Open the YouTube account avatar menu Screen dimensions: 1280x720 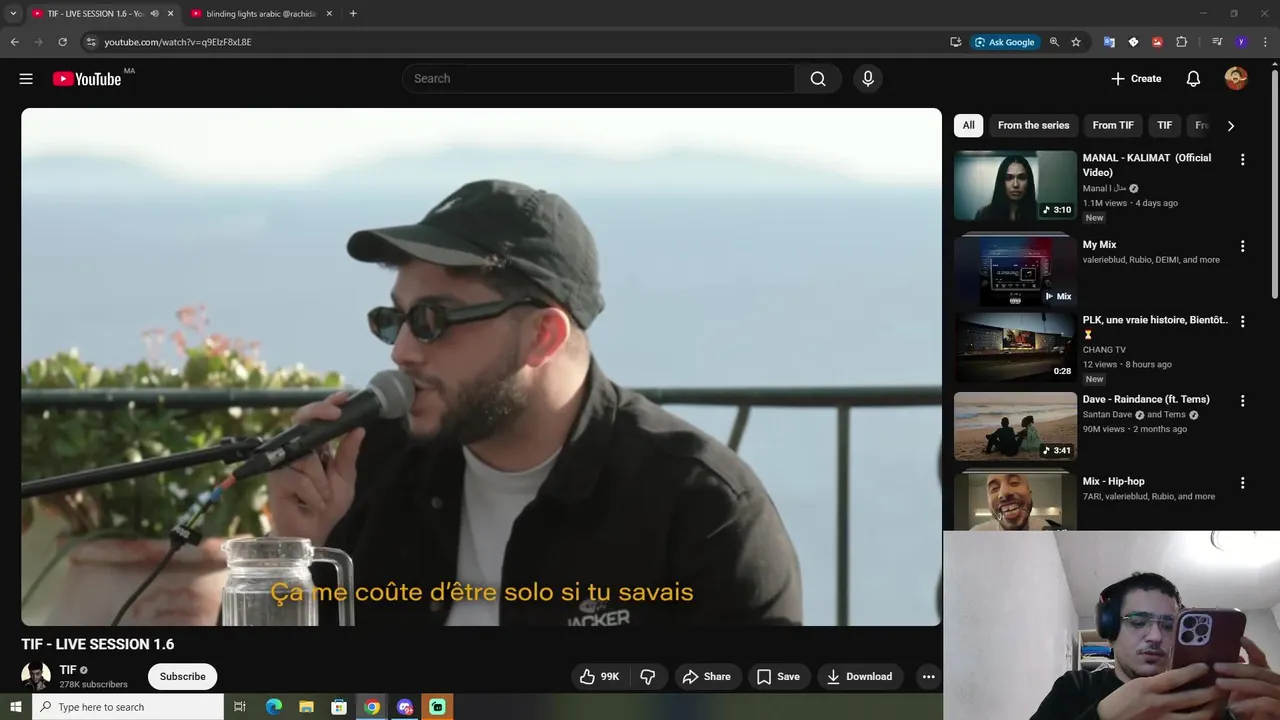coord(1236,79)
